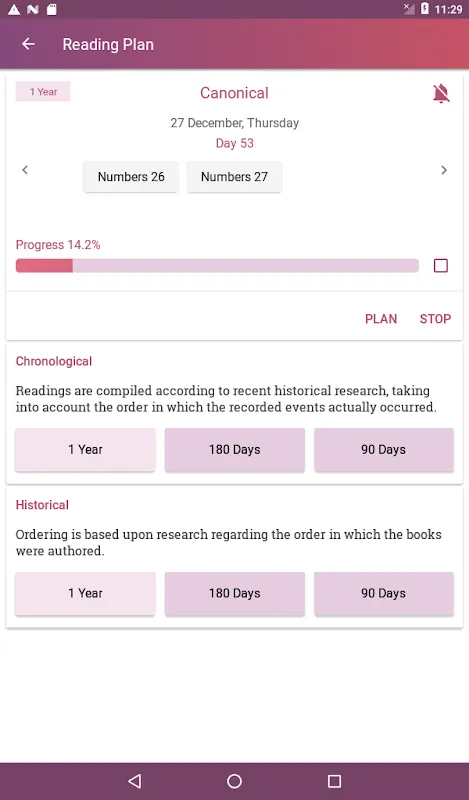Go to previous day with left chevron
This screenshot has height=800, width=469.
25,170
